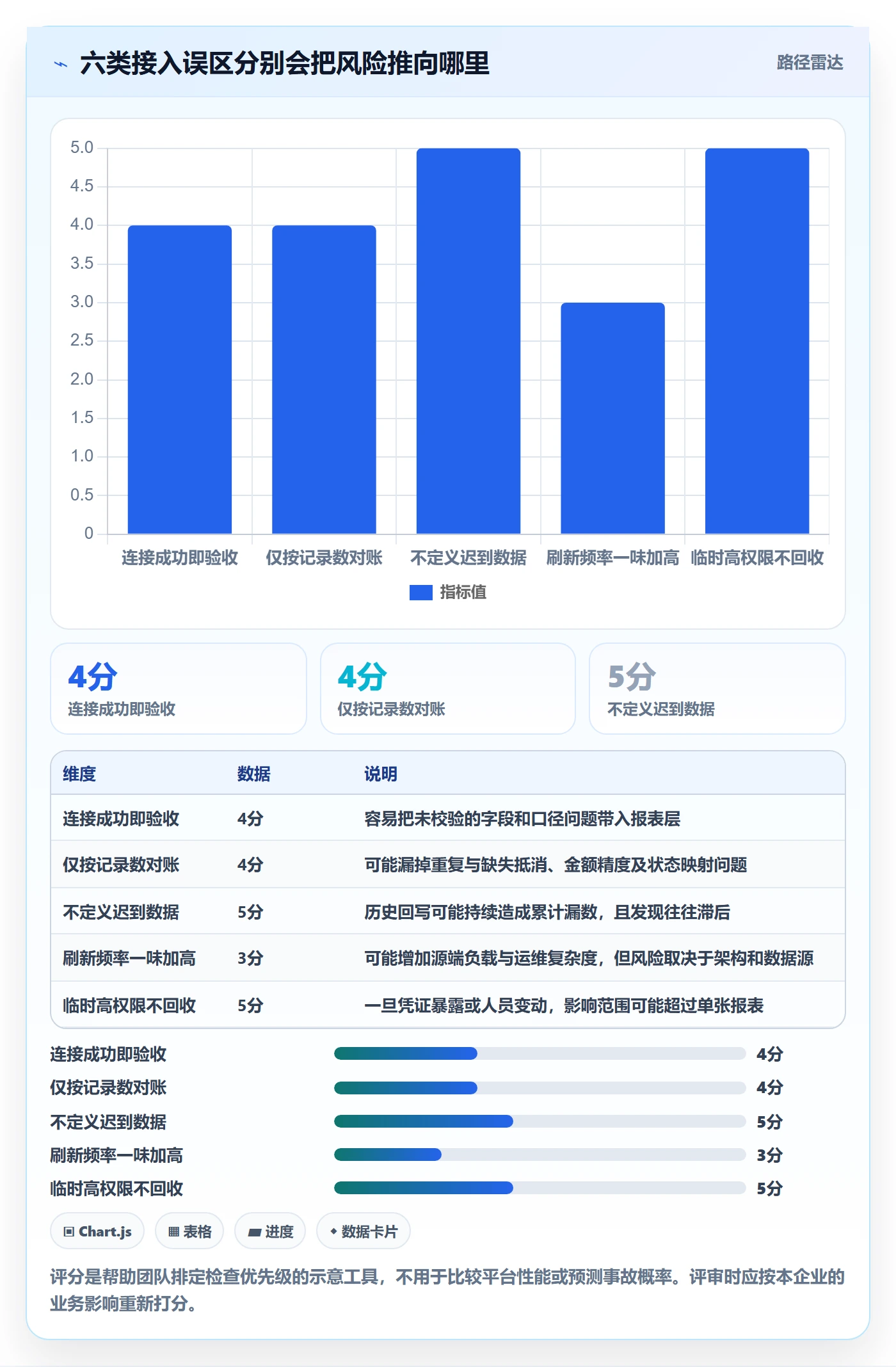
Task: Click the 2.5 y-axis tick label
Action: click(82, 340)
